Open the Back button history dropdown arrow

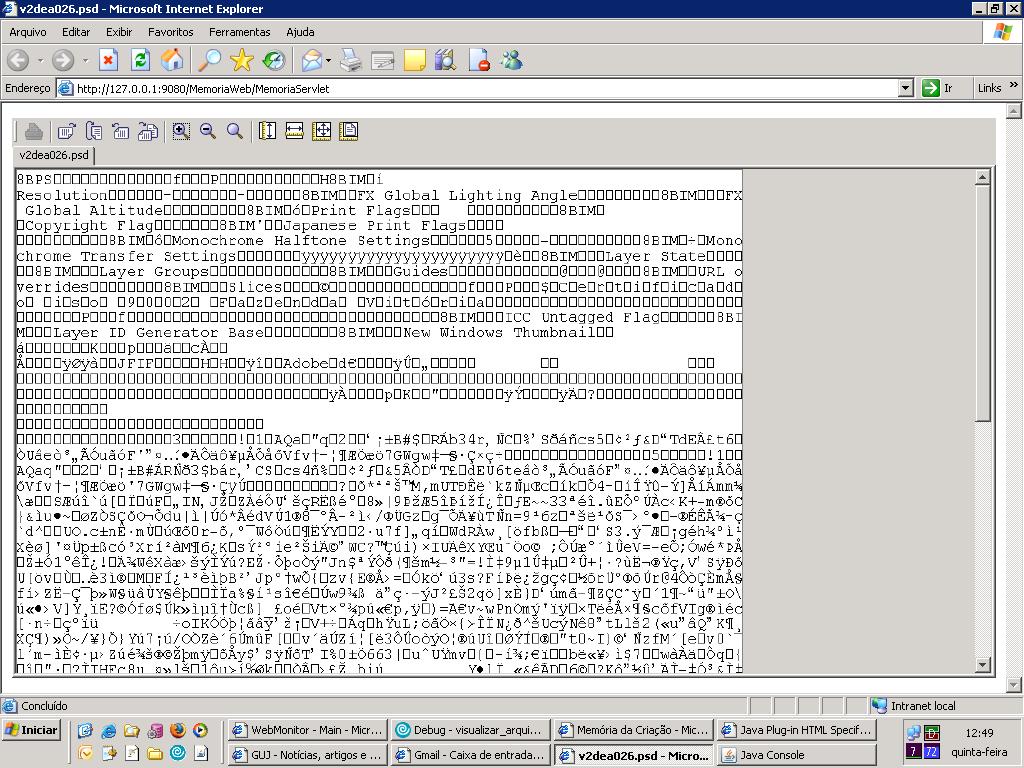coord(40,61)
